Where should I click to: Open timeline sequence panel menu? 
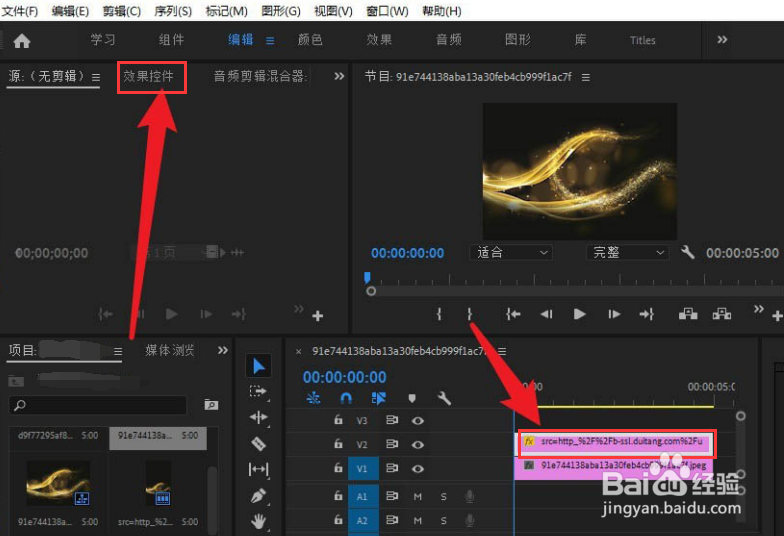pyautogui.click(x=502, y=352)
